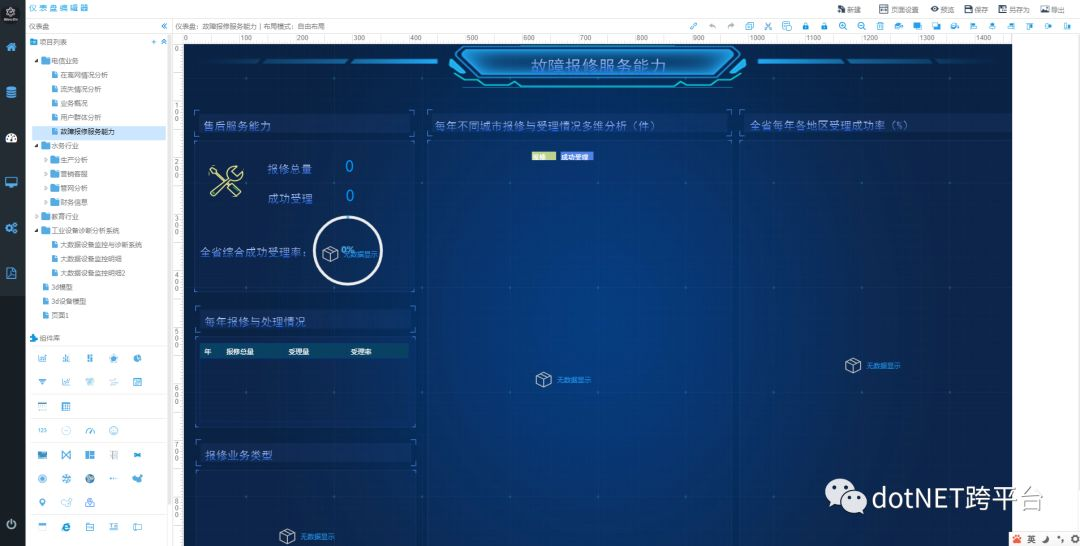The width and height of the screenshot is (1080, 546).
Task: Select the 故障报修服务能力 title banner
Action: (x=598, y=65)
